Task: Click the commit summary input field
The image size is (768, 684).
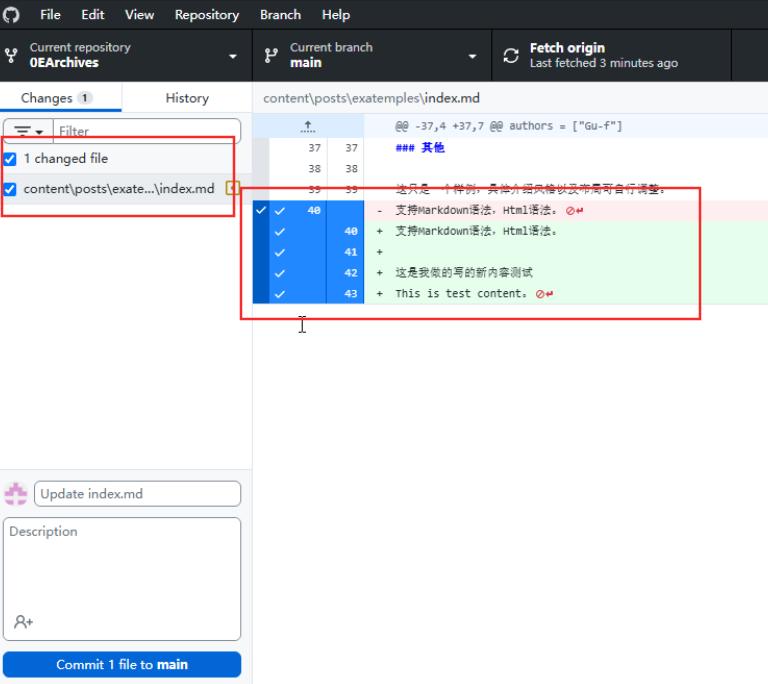Action: (x=137, y=494)
